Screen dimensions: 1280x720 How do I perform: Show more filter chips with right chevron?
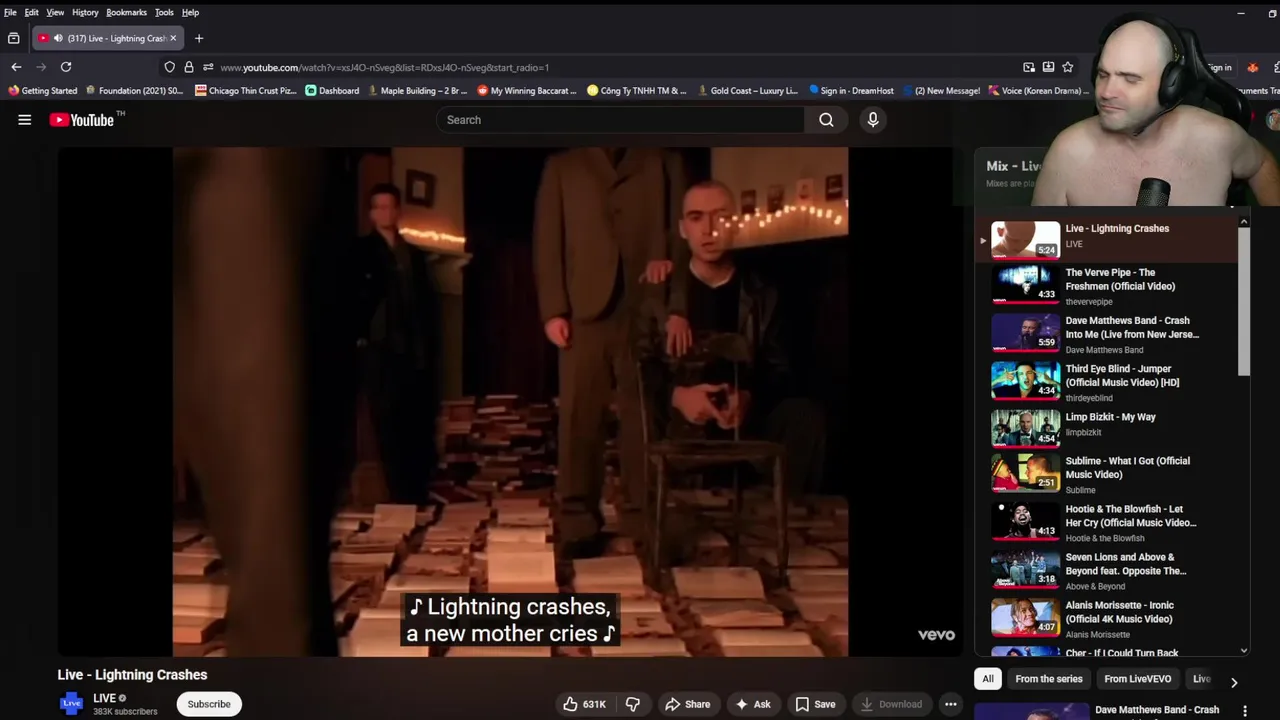coord(1234,682)
